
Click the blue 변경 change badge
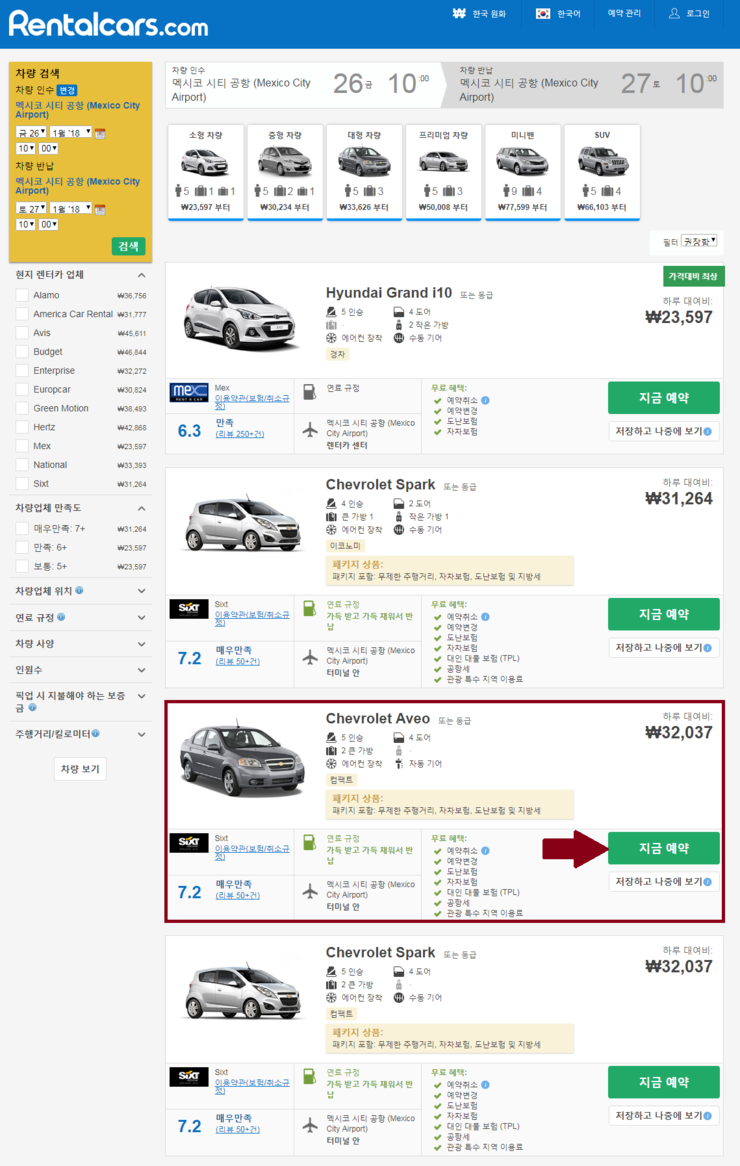(x=67, y=90)
